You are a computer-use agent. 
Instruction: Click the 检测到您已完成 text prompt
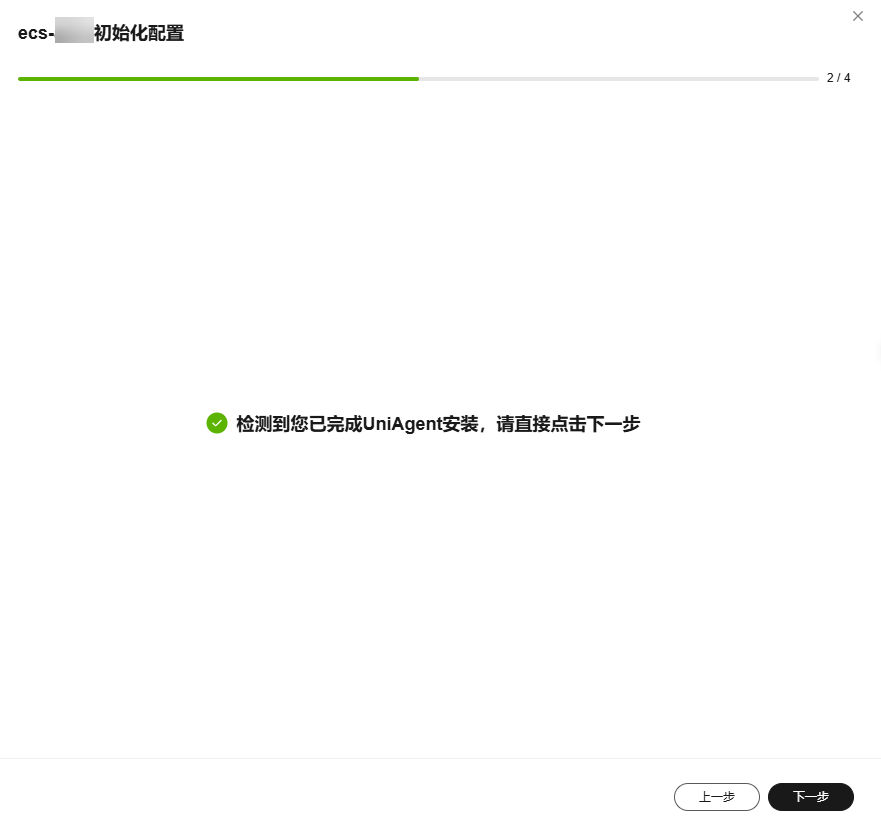click(x=300, y=424)
